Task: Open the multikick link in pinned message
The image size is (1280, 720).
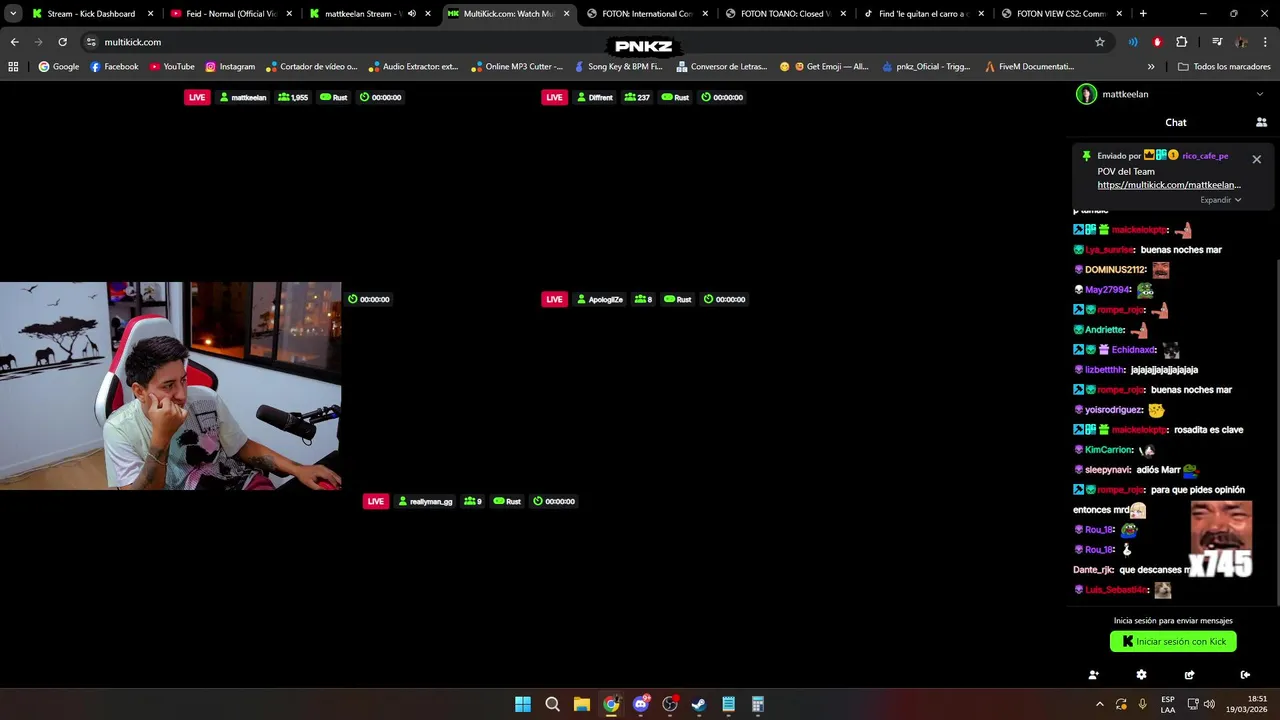Action: 1169,185
